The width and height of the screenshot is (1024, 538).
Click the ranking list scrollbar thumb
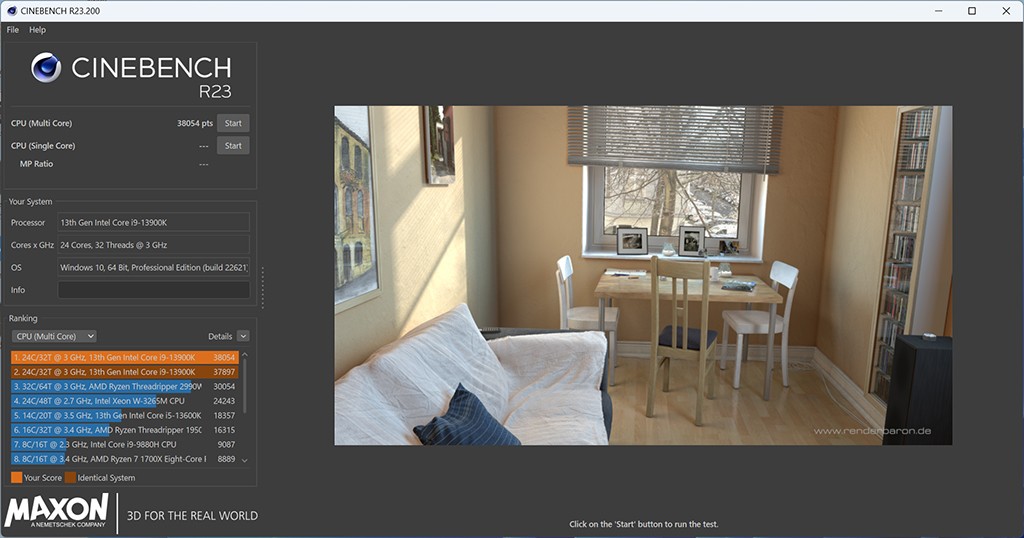tap(245, 386)
